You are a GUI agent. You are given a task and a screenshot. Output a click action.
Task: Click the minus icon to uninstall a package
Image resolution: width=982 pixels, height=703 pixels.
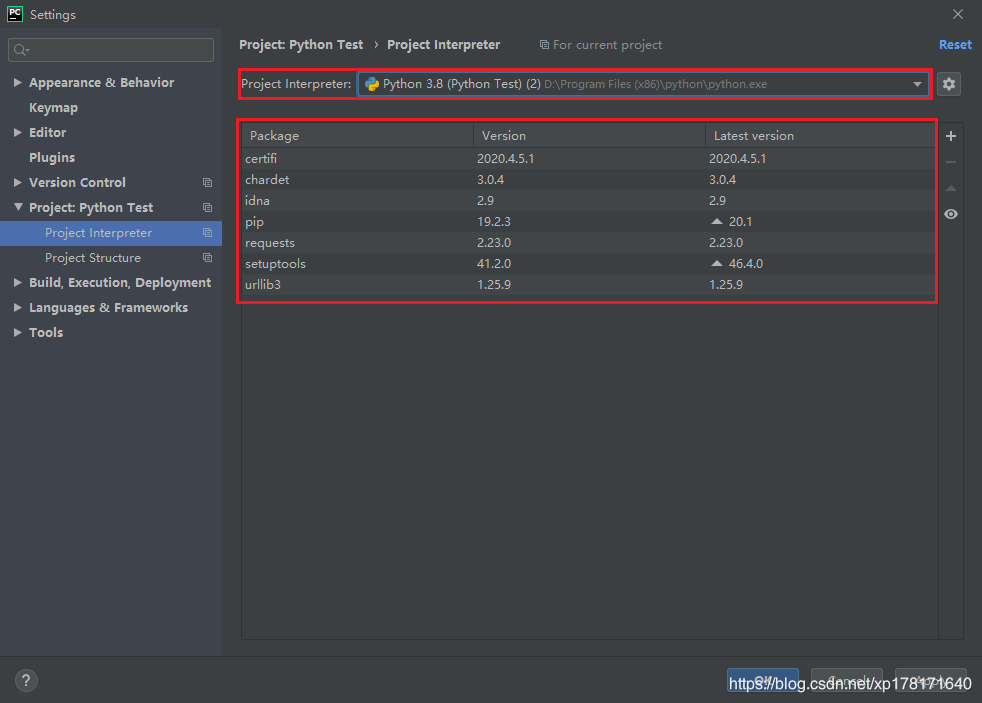tap(951, 162)
